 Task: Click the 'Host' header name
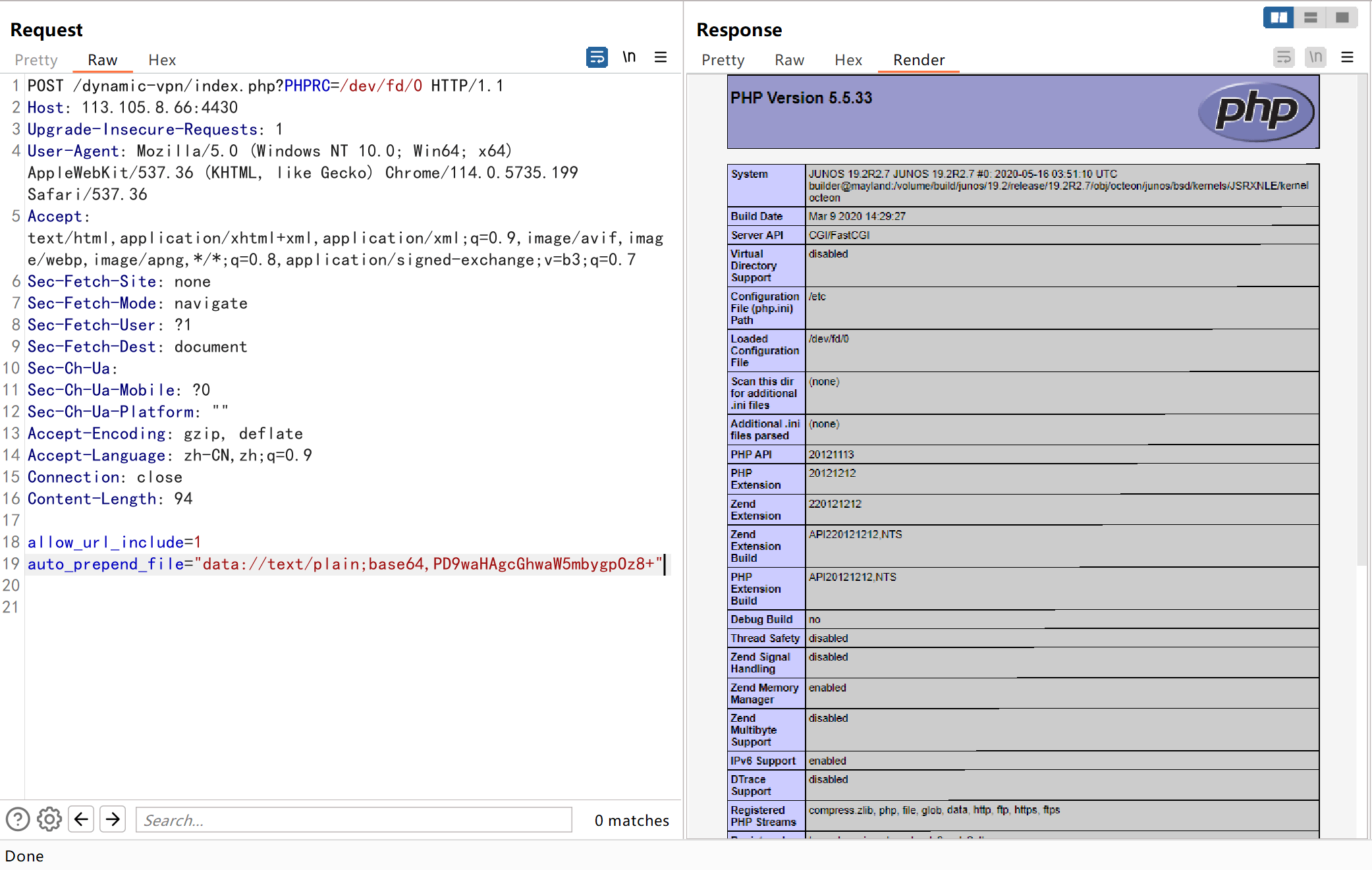click(x=45, y=107)
